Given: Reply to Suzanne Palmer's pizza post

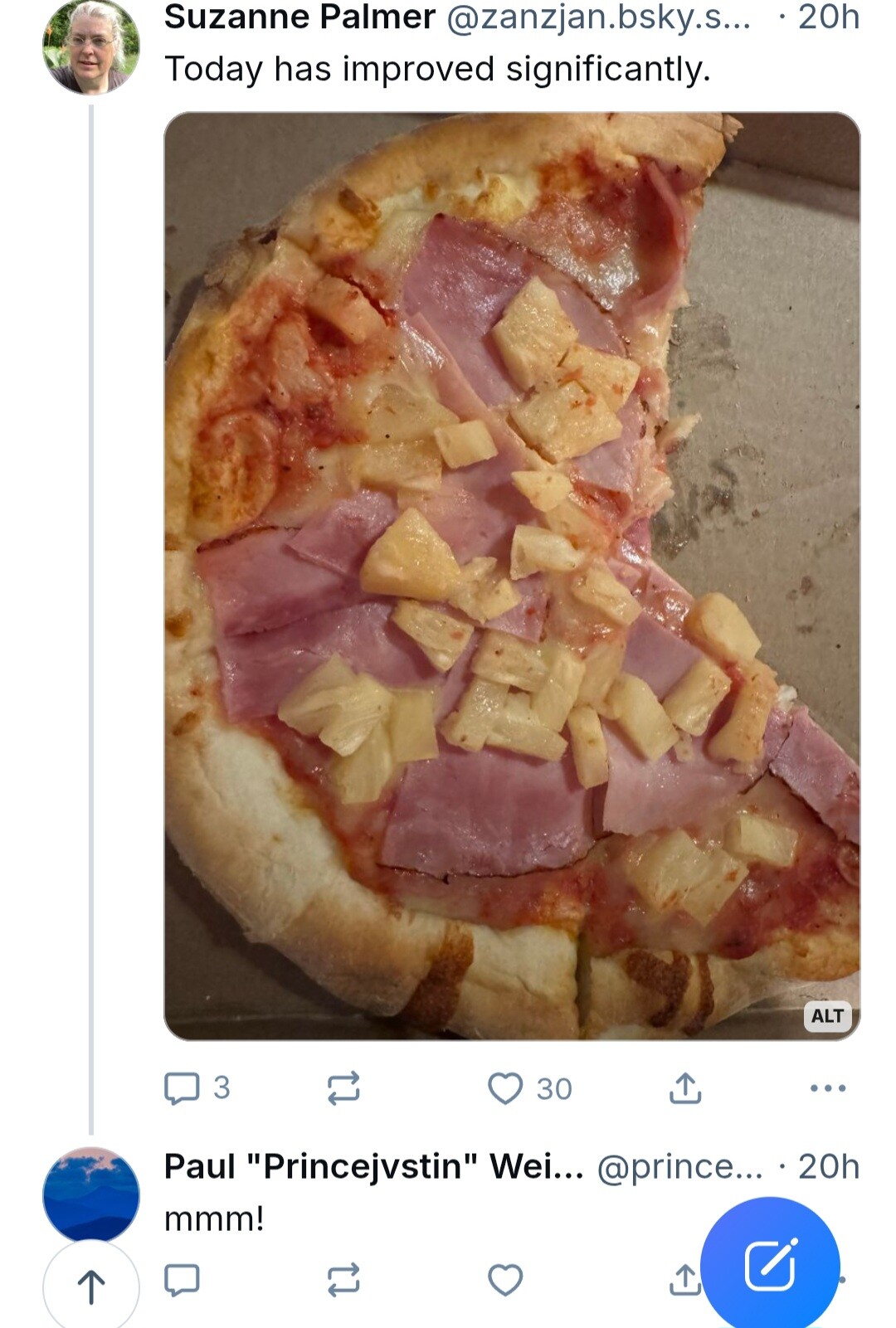Looking at the screenshot, I should click(197, 1087).
